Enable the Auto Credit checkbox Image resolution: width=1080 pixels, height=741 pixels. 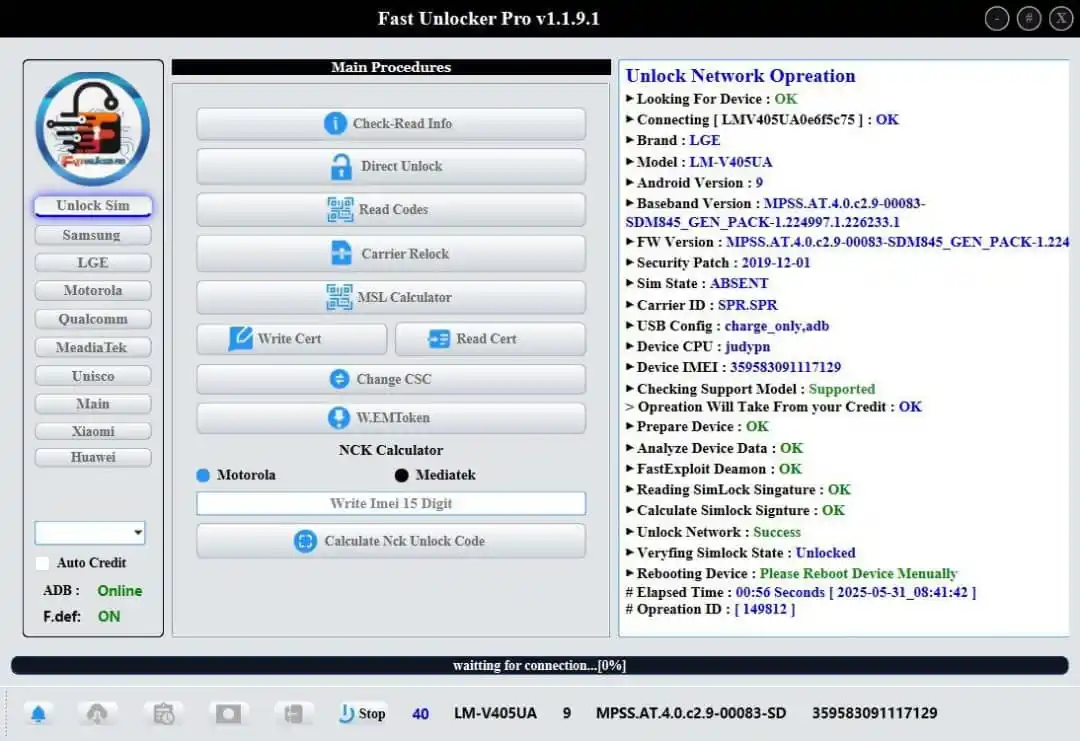[x=42, y=563]
